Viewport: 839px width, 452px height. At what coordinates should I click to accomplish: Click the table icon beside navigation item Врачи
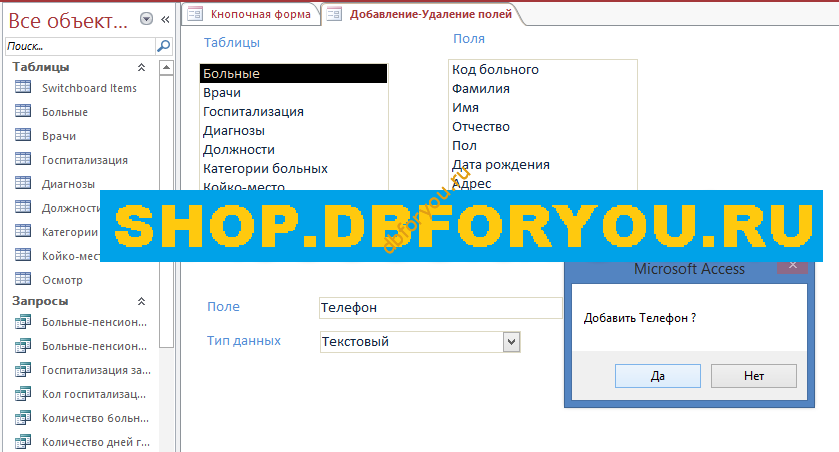pos(23,135)
